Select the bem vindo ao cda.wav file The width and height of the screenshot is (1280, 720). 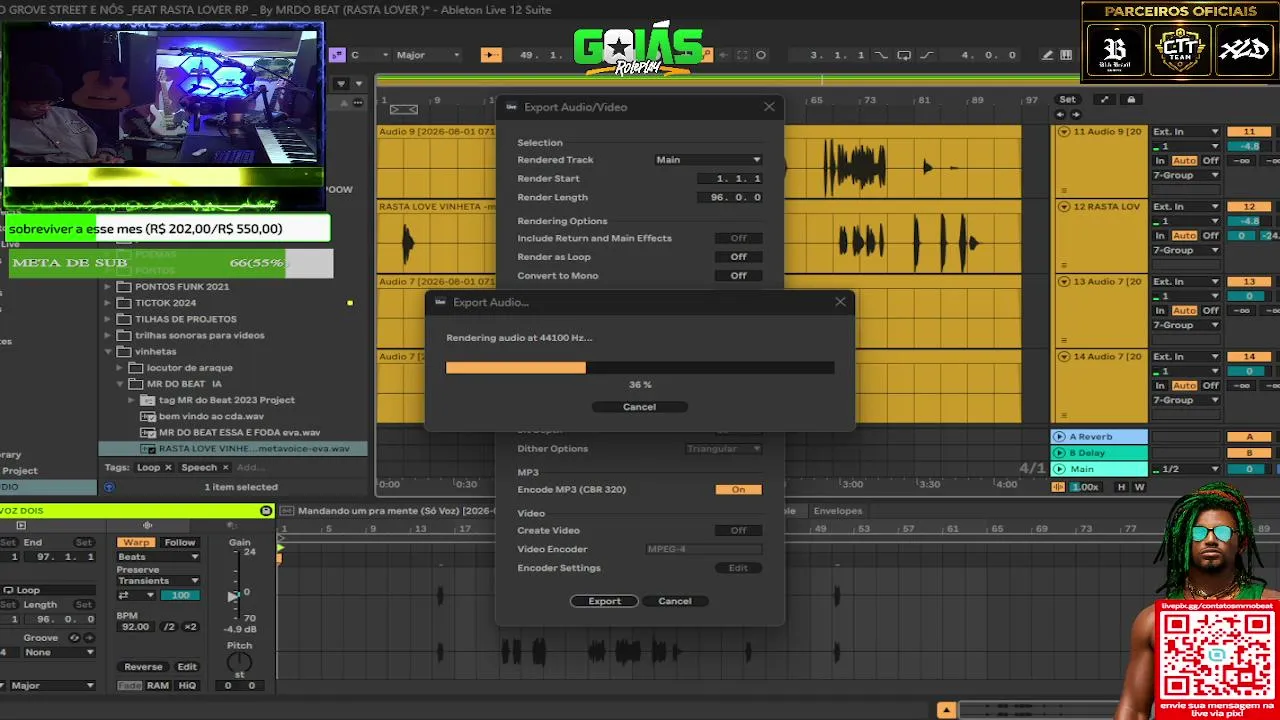211,416
